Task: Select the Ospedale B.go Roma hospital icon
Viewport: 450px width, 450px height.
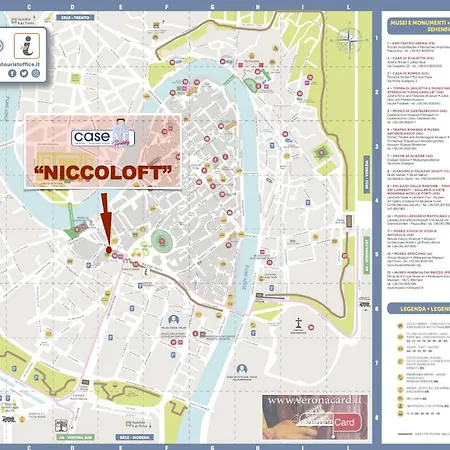Action: (128, 424)
